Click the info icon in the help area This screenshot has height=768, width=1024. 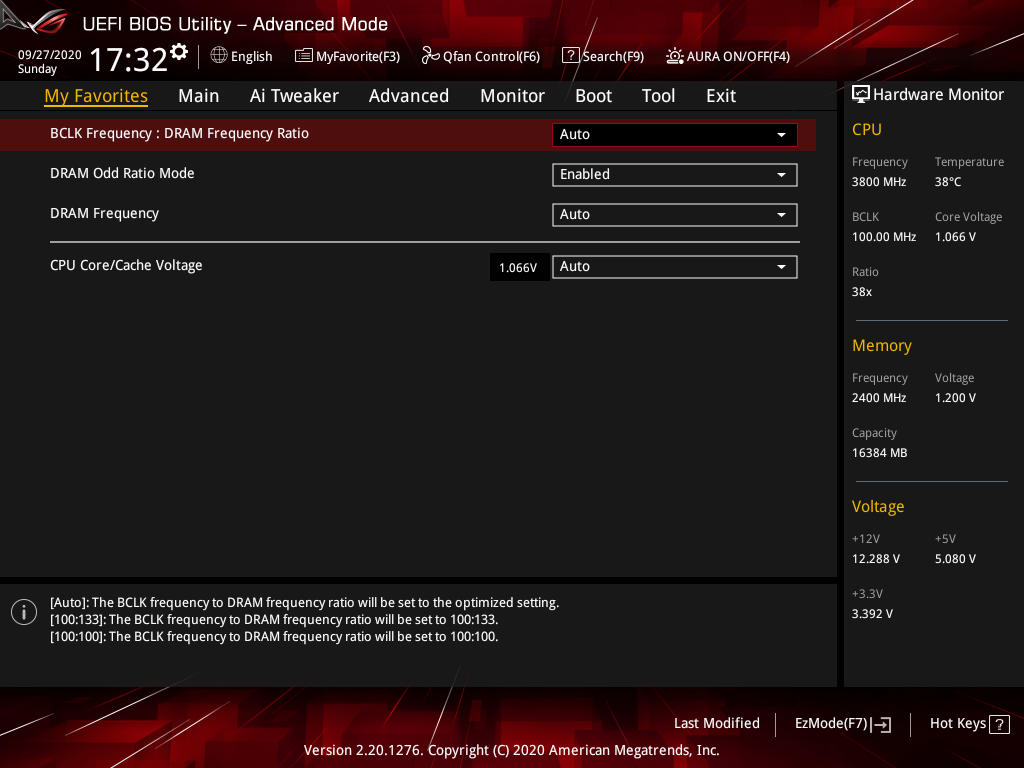[x=24, y=612]
